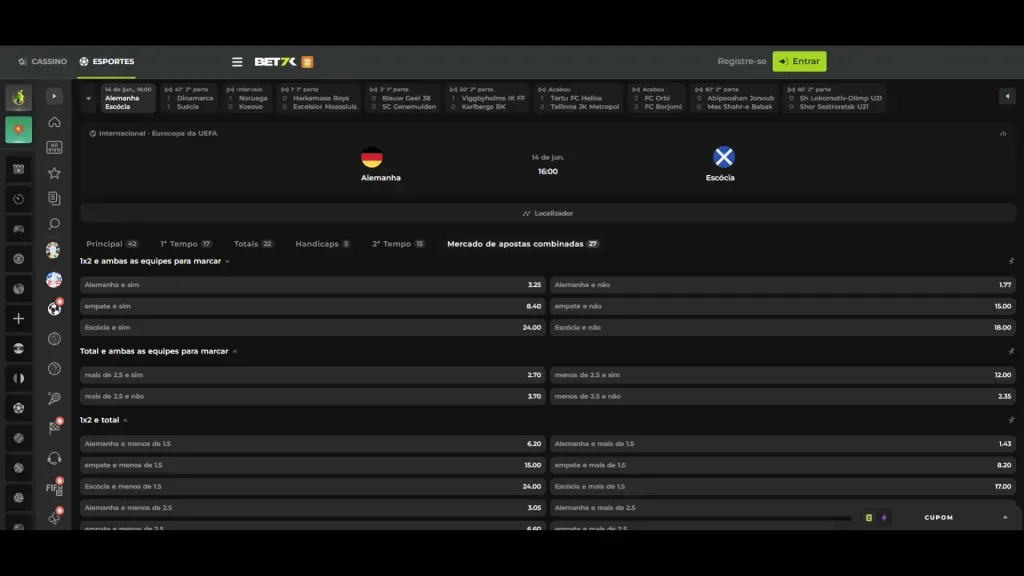The height and width of the screenshot is (576, 1024).
Task: Select the AO VIVO sidebar icon
Action: 54,148
